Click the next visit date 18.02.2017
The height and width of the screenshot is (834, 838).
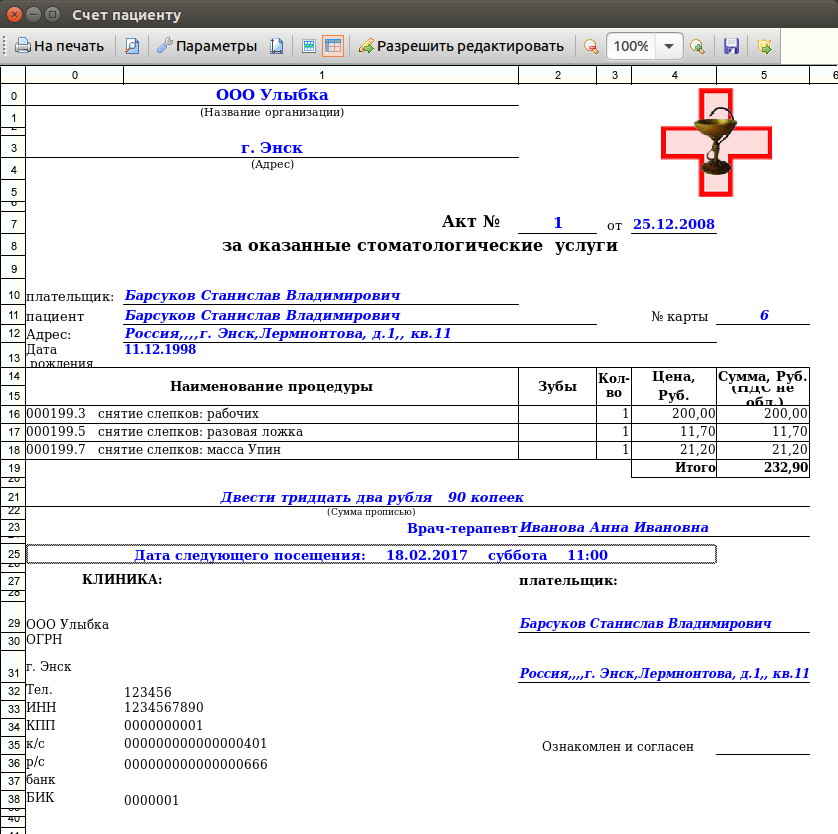[x=427, y=555]
